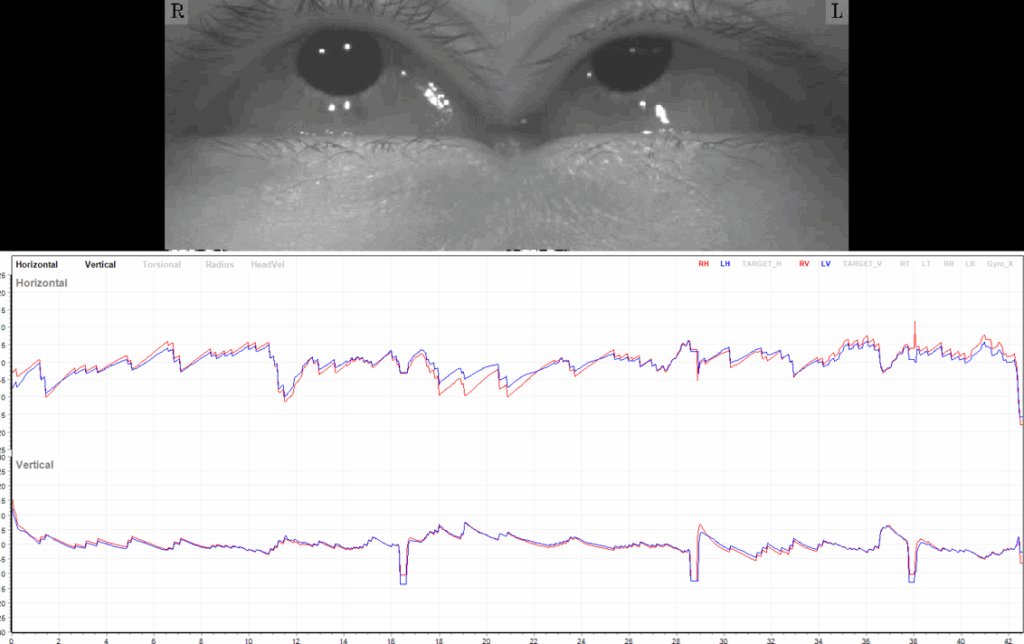This screenshot has width=1024, height=644.
Task: Toggle the Horizontal chart tab in top row
Action: pos(36,265)
